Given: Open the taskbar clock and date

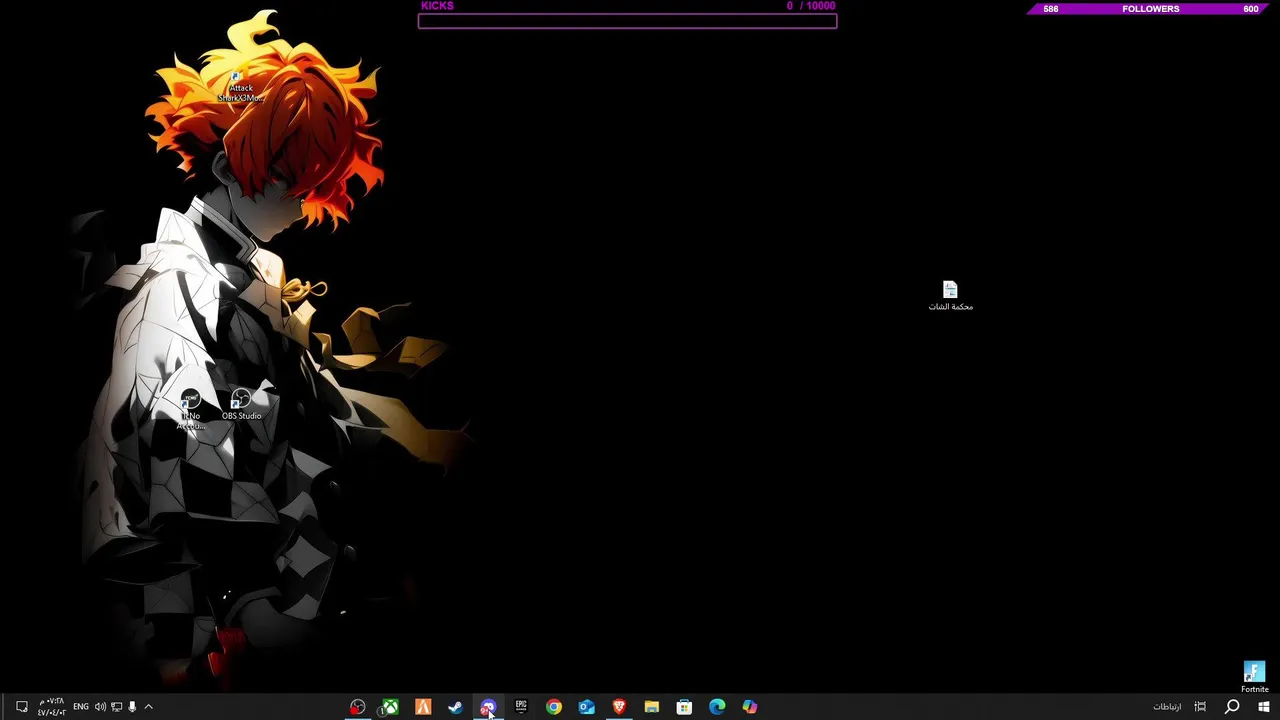Looking at the screenshot, I should pos(51,707).
